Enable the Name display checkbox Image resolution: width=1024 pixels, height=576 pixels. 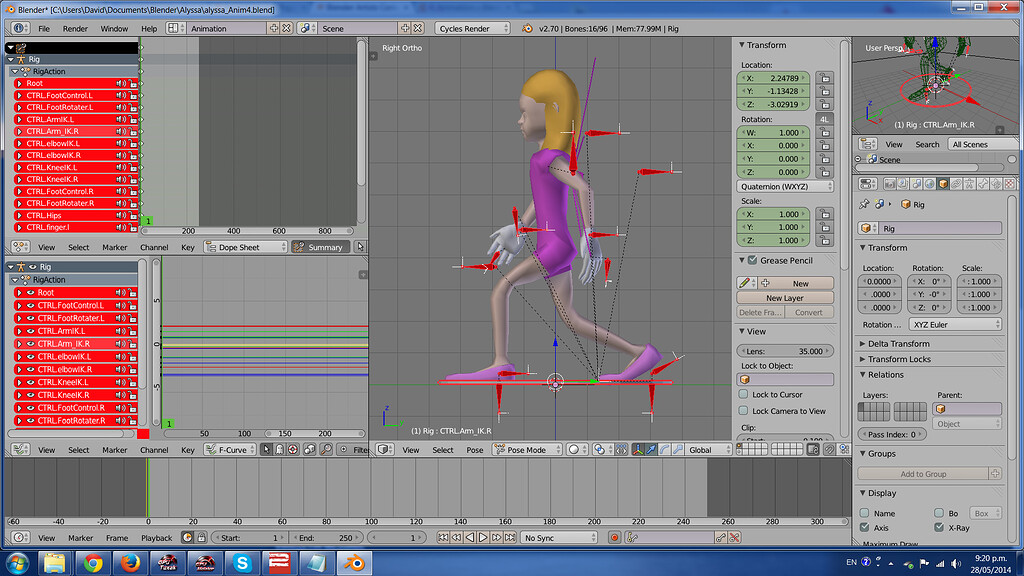(865, 513)
